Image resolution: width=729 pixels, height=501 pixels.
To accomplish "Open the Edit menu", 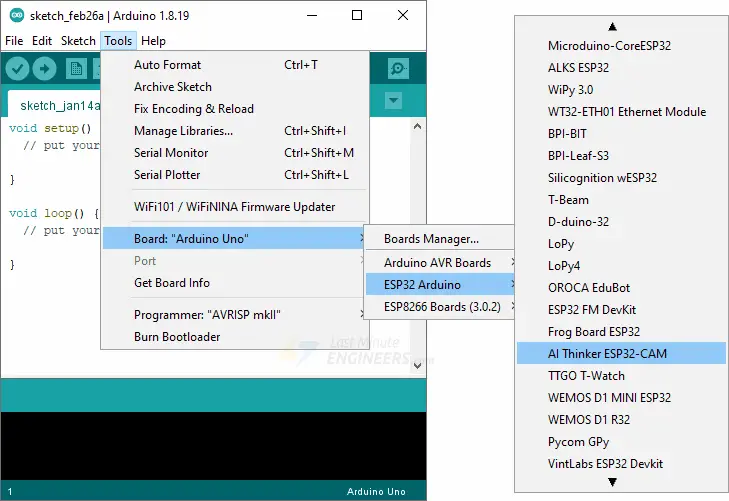I will click(x=42, y=41).
